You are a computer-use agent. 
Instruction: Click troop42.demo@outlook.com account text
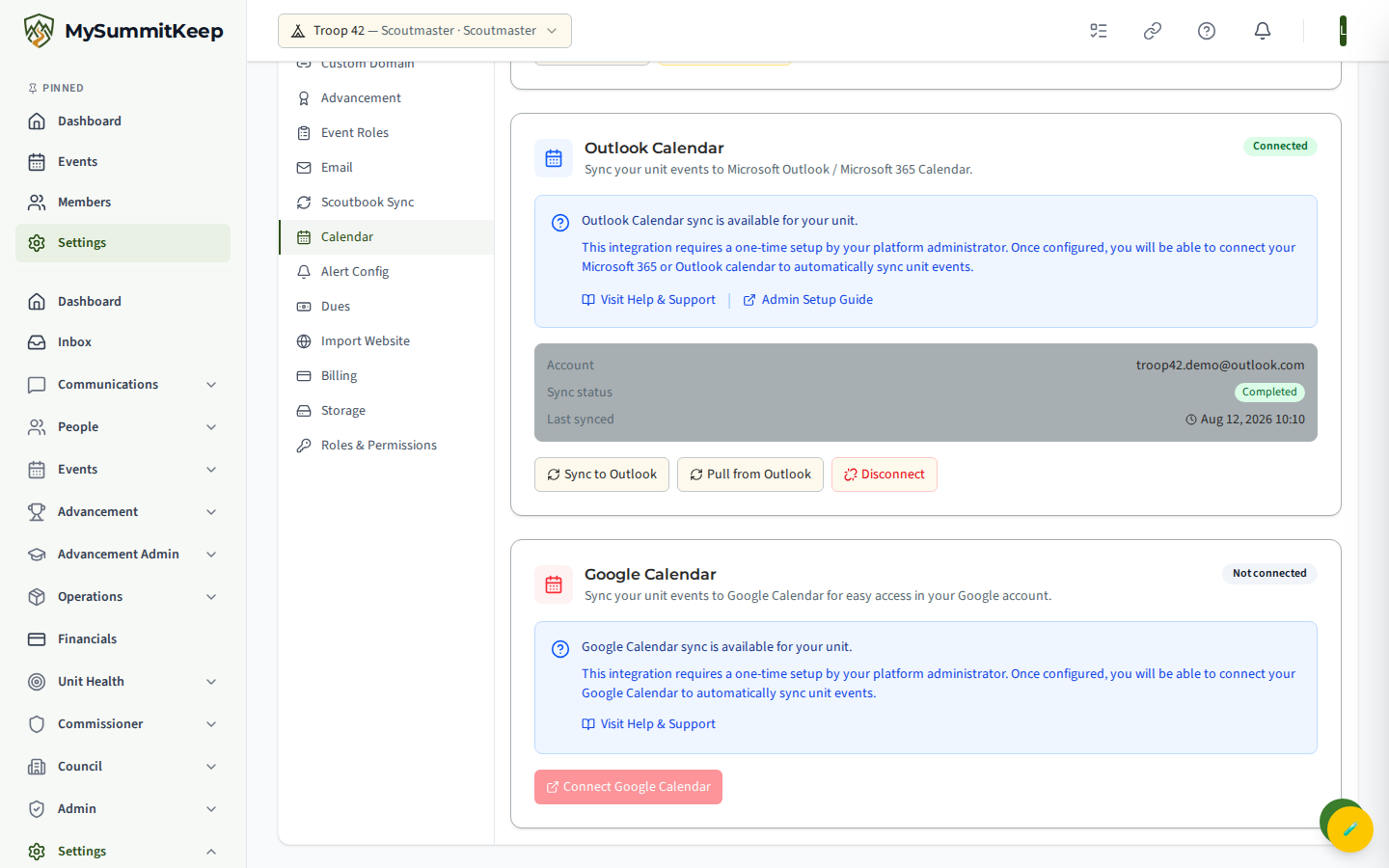[1220, 366]
